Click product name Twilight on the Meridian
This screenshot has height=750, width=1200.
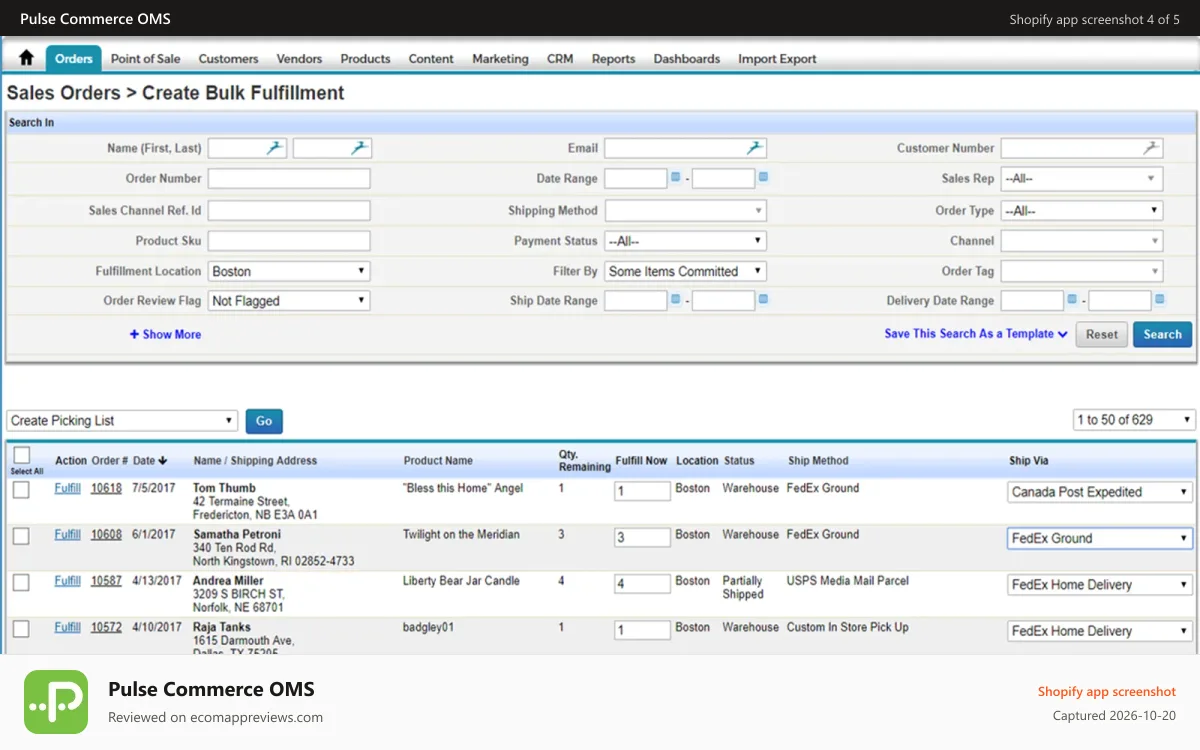tap(461, 534)
